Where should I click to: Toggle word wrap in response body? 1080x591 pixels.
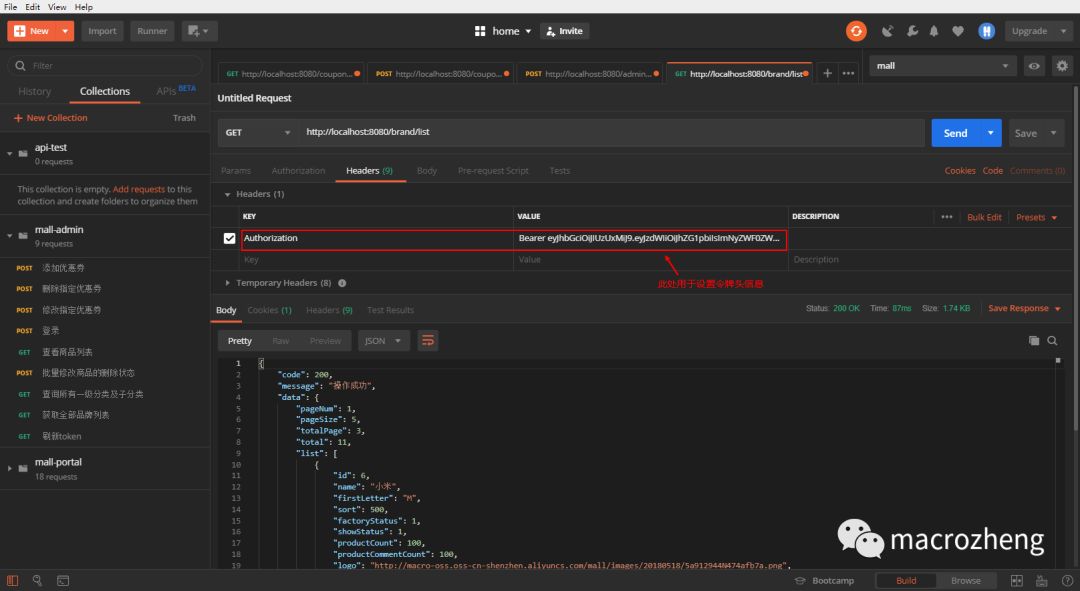[428, 340]
